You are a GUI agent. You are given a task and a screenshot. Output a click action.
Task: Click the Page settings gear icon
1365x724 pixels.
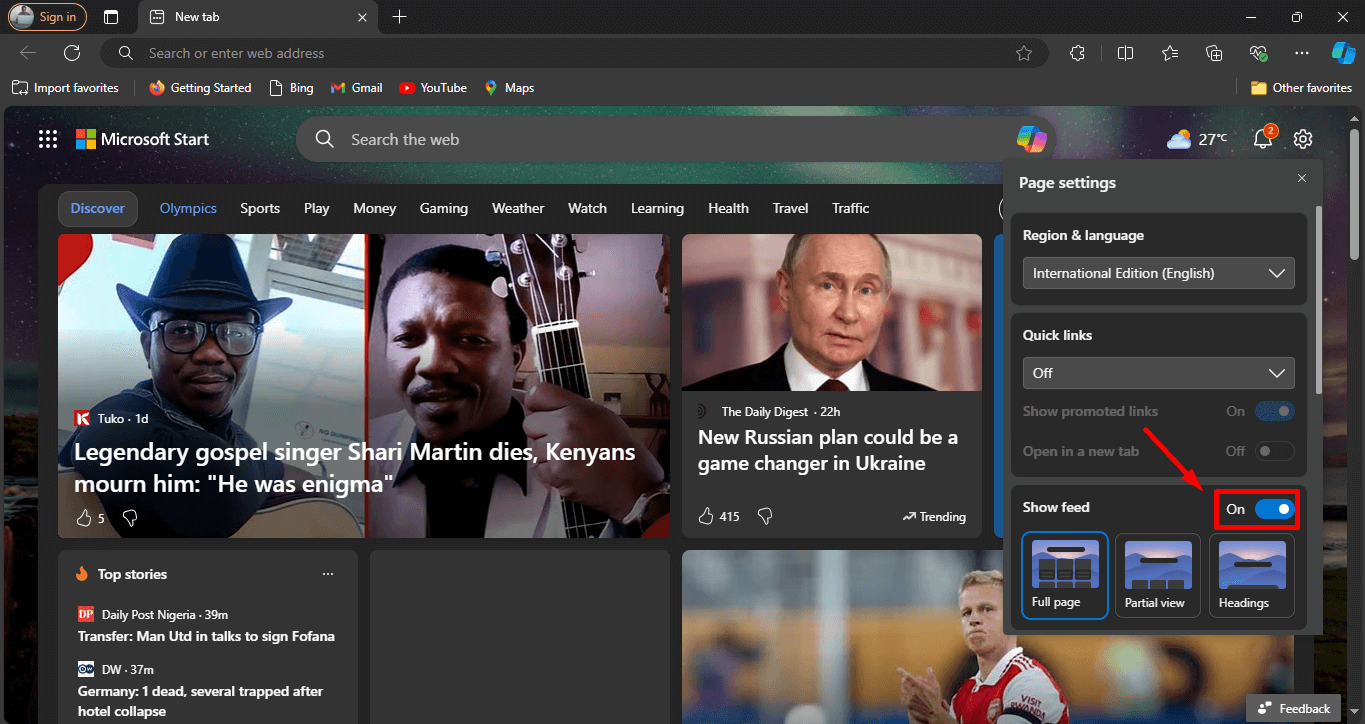click(1303, 140)
